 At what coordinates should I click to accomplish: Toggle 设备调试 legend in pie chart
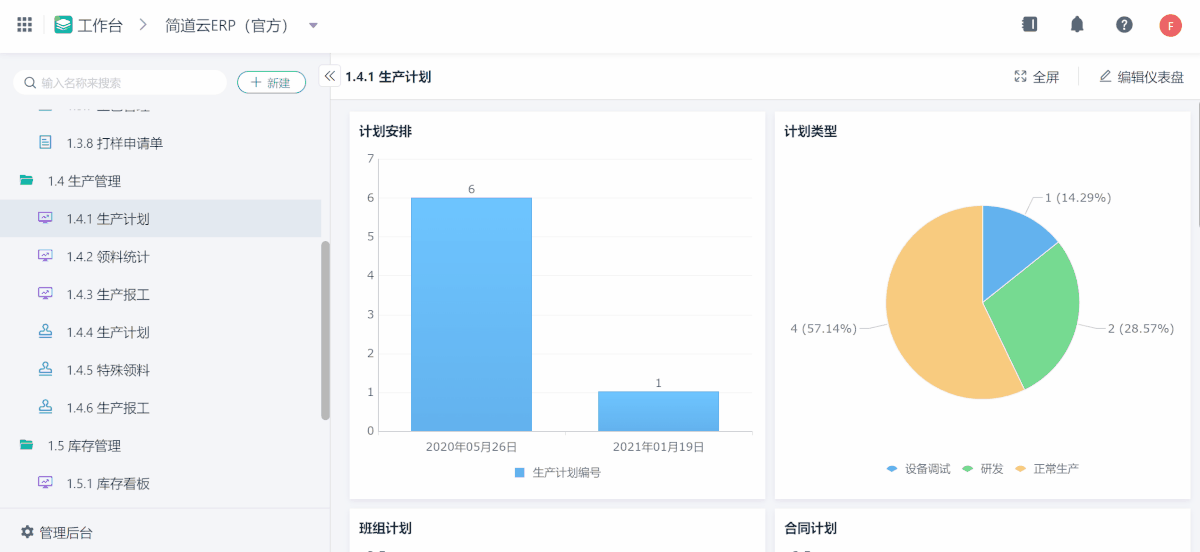pyautogui.click(x=918, y=468)
